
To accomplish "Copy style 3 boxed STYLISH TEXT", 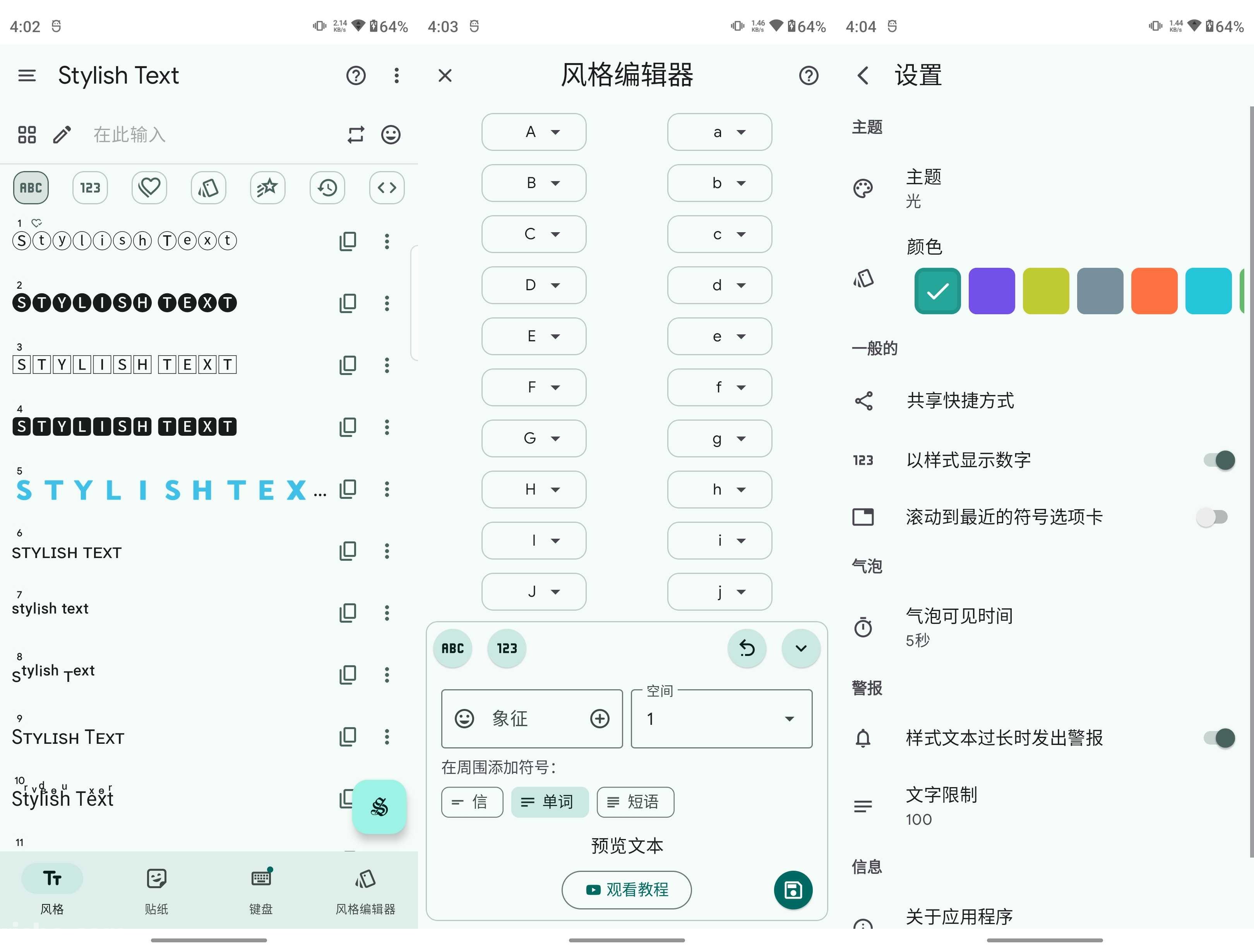I will (348, 365).
